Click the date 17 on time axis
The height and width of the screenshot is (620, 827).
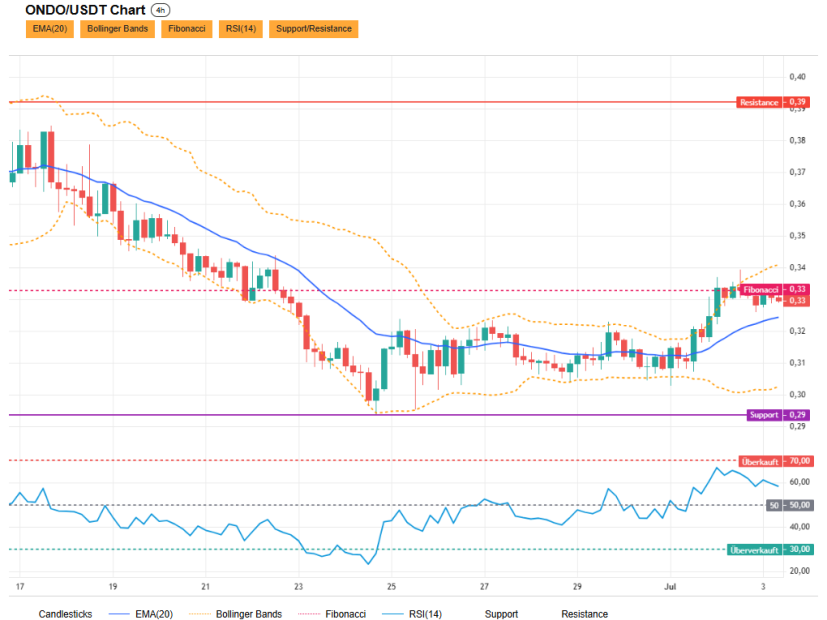(20, 586)
